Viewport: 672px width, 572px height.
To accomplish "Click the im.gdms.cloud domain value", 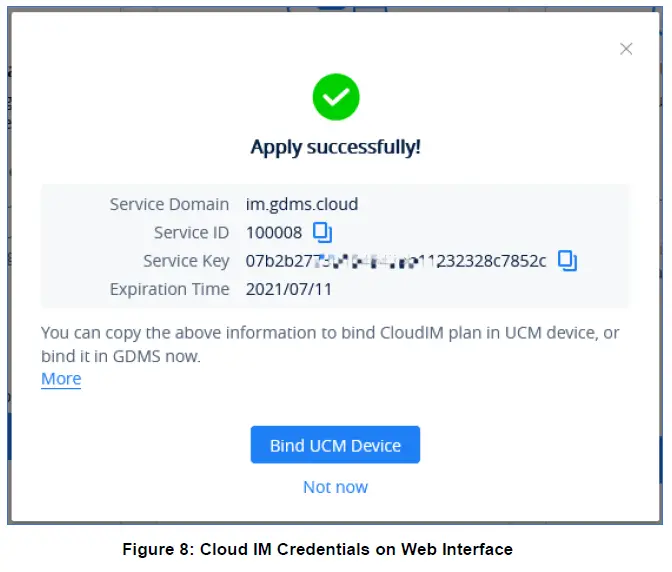I will 302,204.
